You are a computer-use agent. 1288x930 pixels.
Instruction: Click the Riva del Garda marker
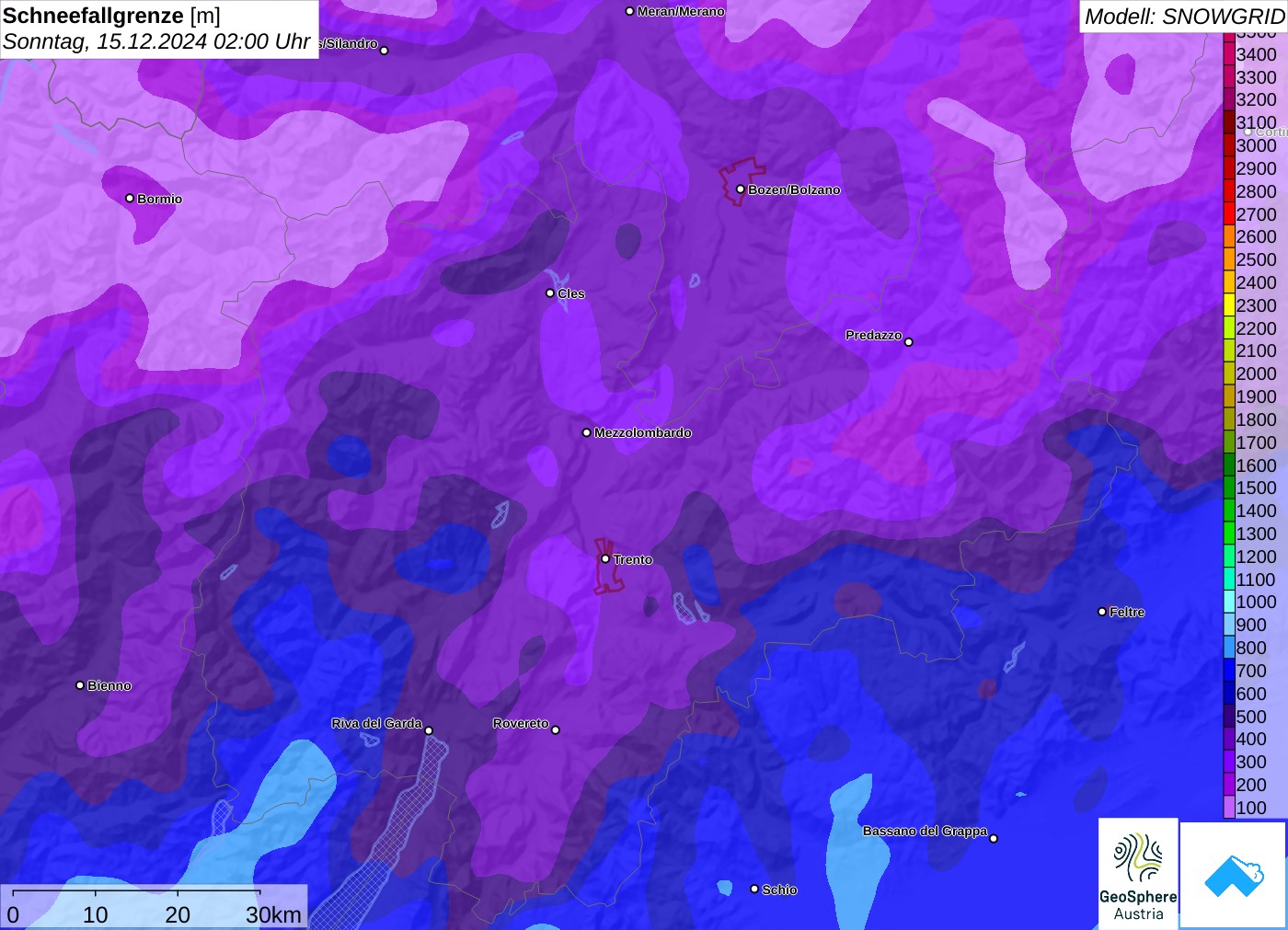[429, 731]
